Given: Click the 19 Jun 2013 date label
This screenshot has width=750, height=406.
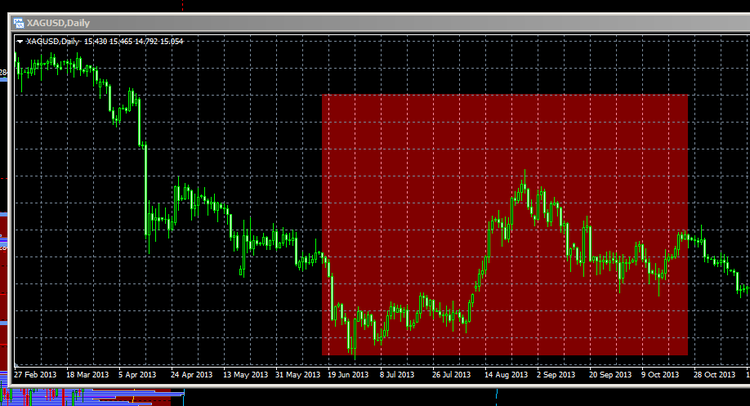Looking at the screenshot, I should point(348,374).
